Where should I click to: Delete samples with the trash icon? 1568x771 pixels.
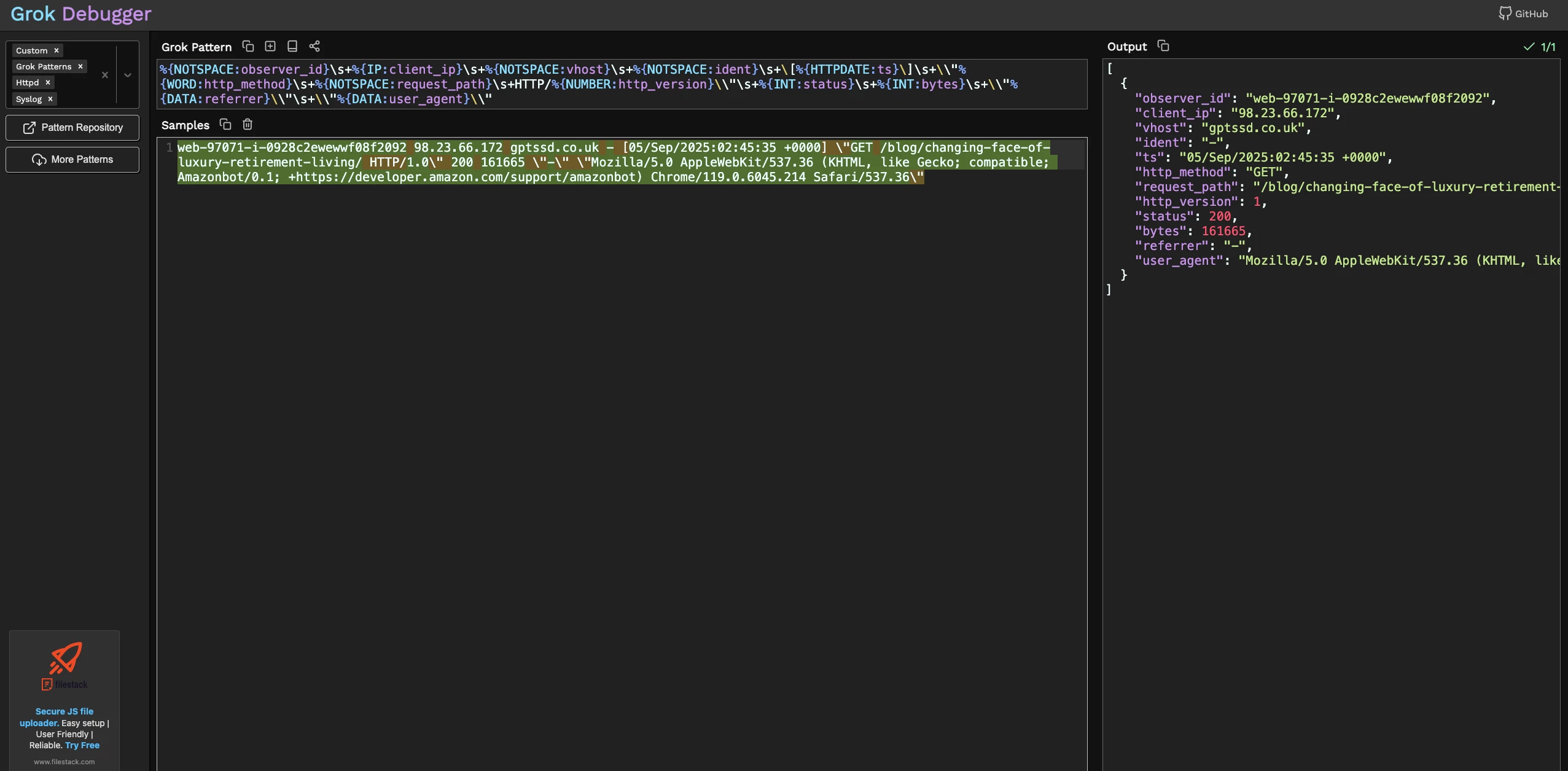[248, 124]
